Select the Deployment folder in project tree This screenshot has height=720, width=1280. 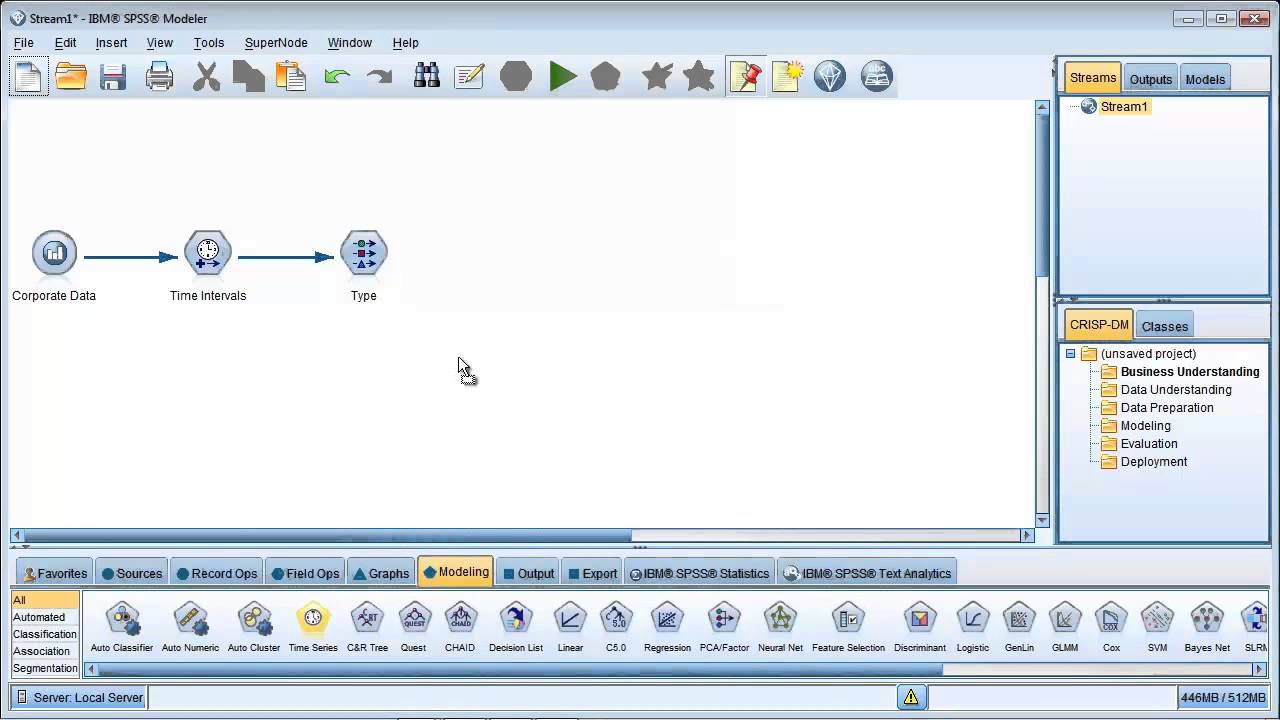pyautogui.click(x=1144, y=462)
